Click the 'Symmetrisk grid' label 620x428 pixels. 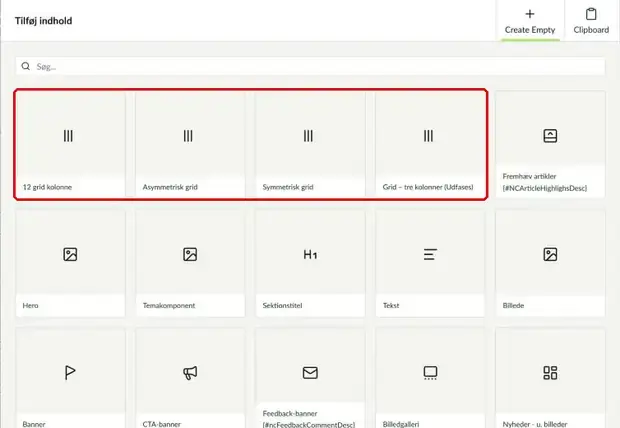[x=288, y=187]
